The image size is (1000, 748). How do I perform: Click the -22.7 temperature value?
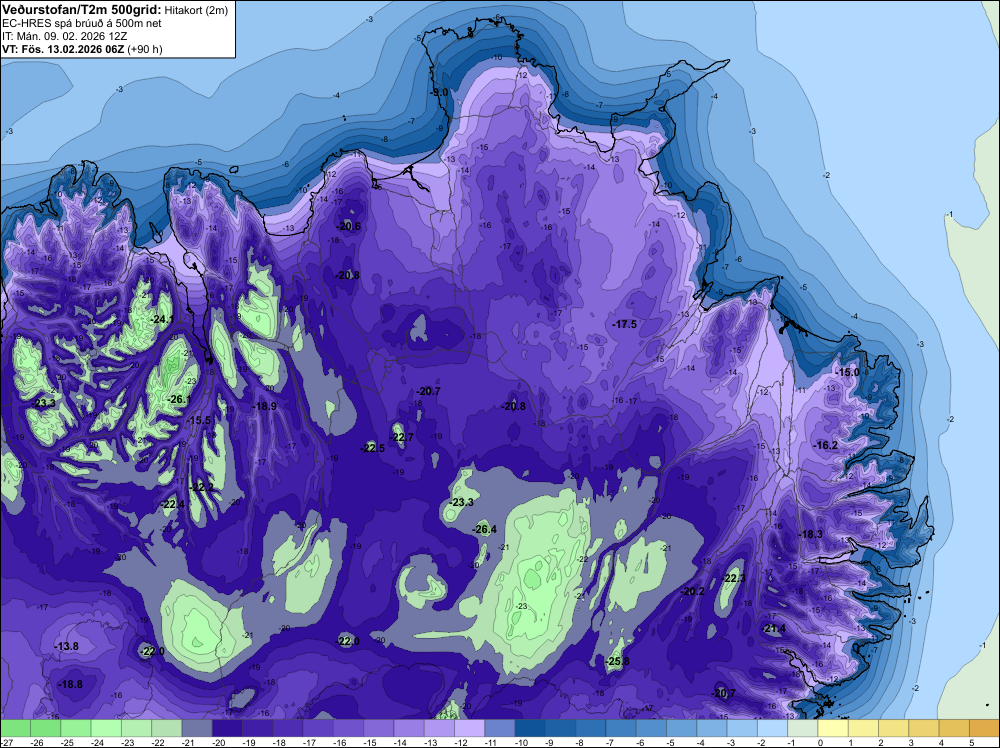click(x=402, y=437)
